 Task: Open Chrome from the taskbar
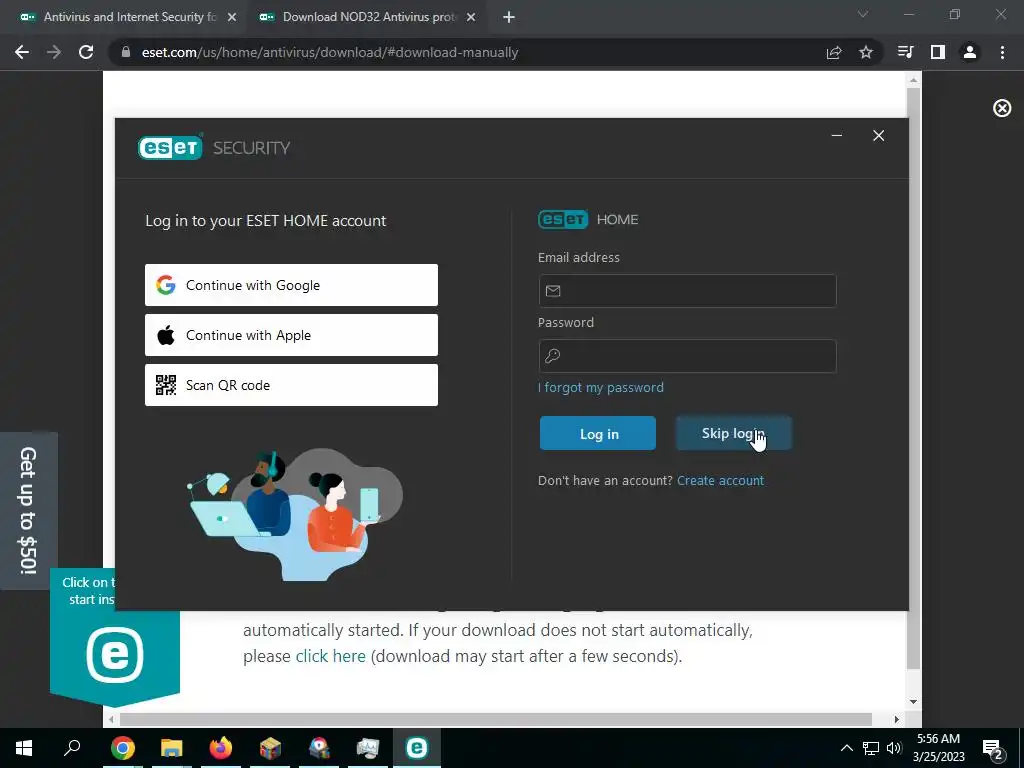[122, 748]
